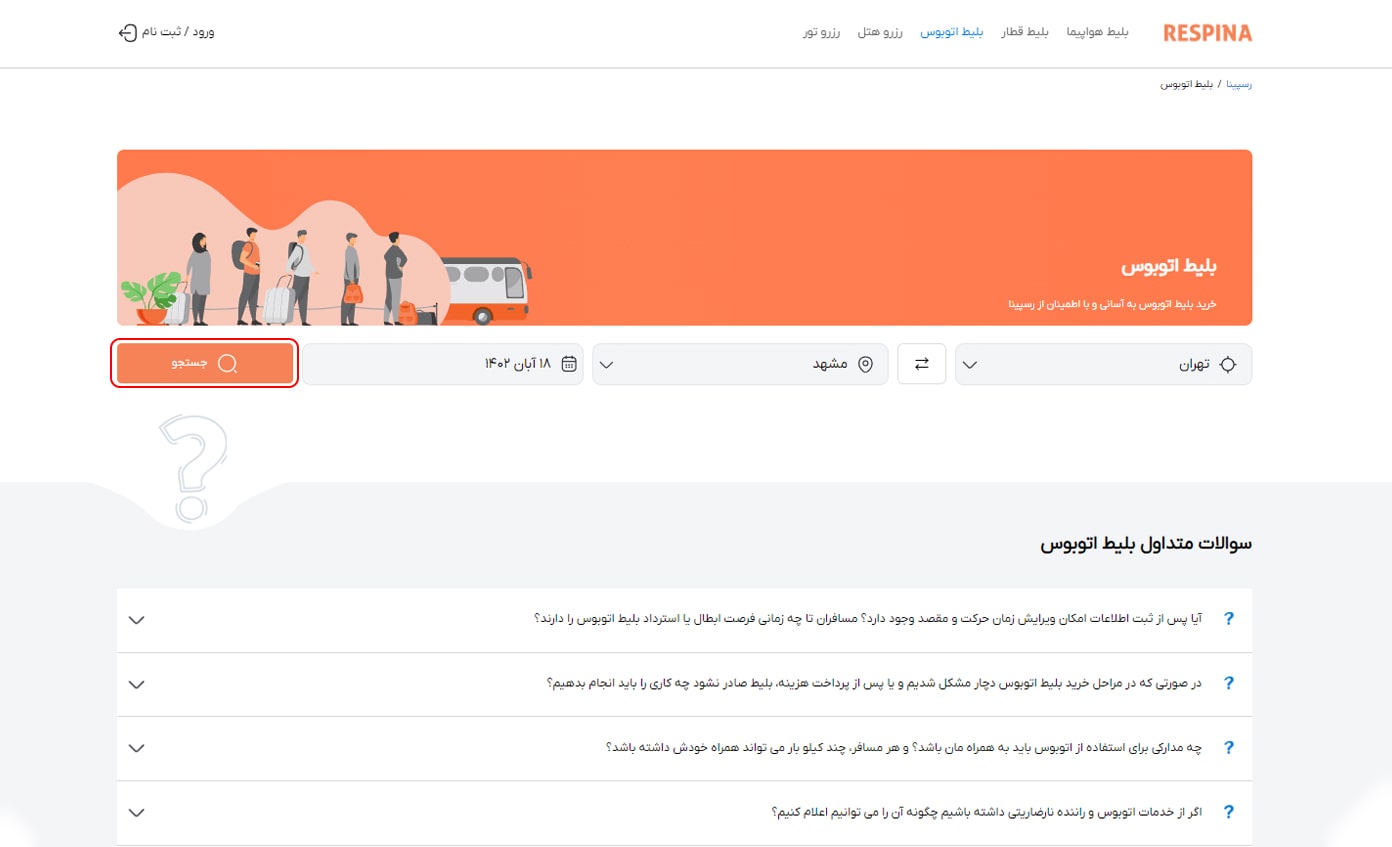Click the رسپینا breadcrumb link
Screen dimensions: 1392x847
(1238, 84)
